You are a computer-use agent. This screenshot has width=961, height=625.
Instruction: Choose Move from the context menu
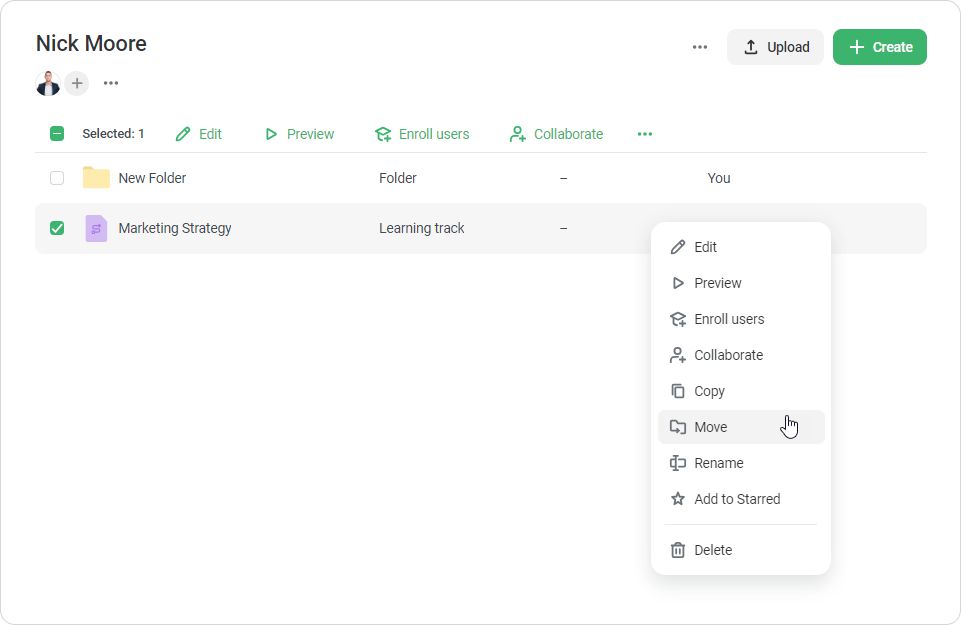click(x=711, y=427)
